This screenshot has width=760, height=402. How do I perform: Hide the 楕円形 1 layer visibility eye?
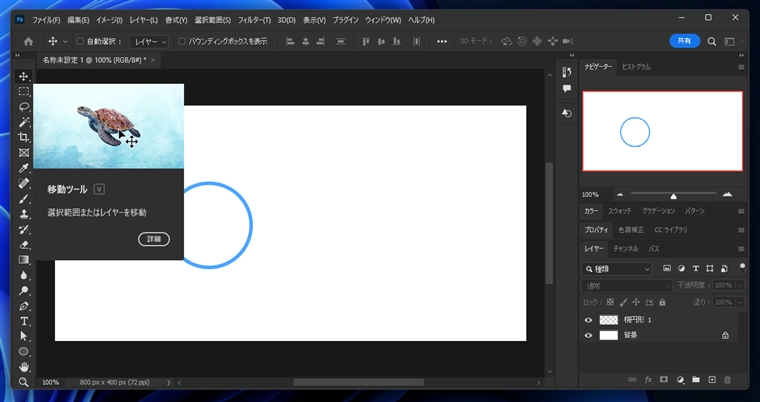tap(588, 320)
